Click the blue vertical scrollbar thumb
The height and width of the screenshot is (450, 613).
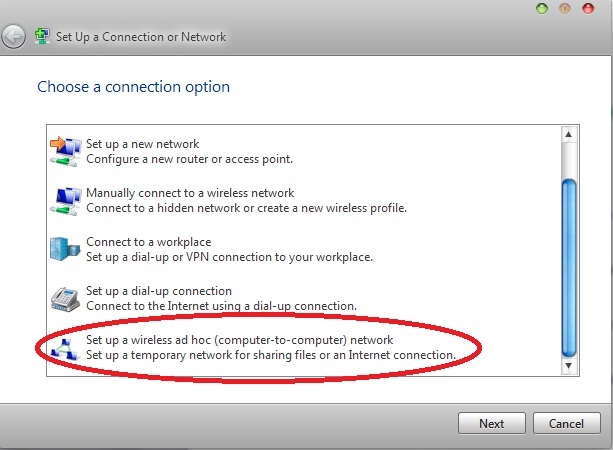(569, 268)
